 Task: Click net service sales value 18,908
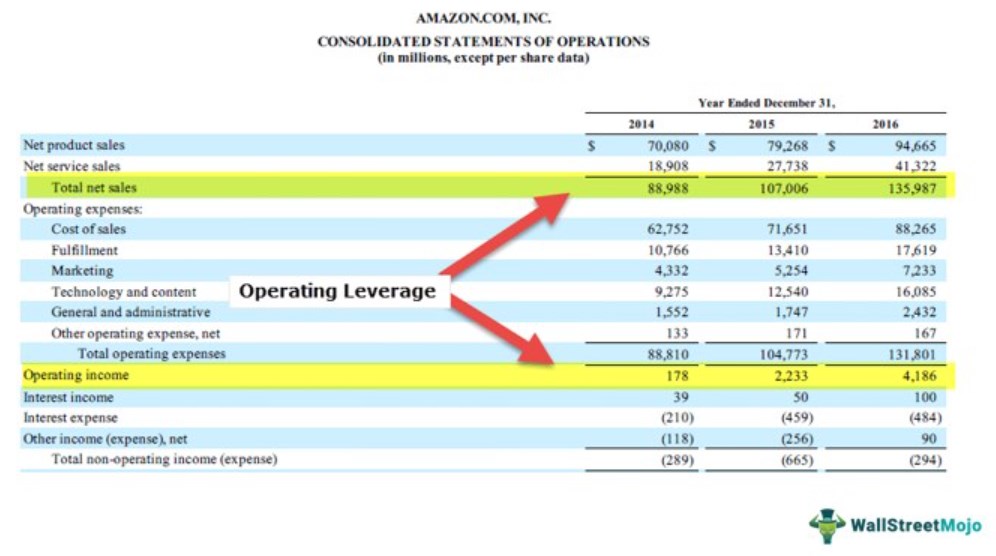tap(668, 166)
